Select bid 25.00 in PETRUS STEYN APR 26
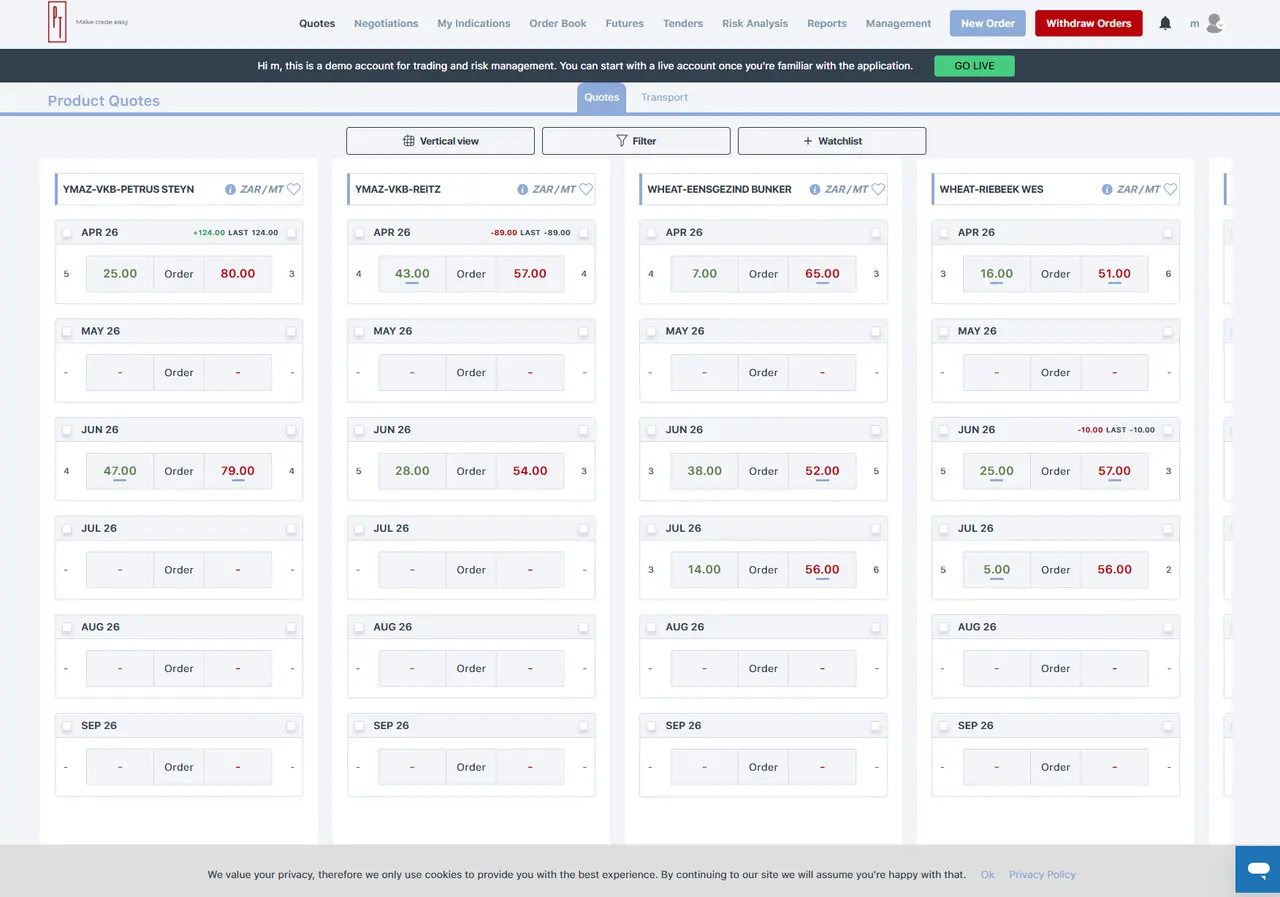The width and height of the screenshot is (1280, 897). (120, 274)
